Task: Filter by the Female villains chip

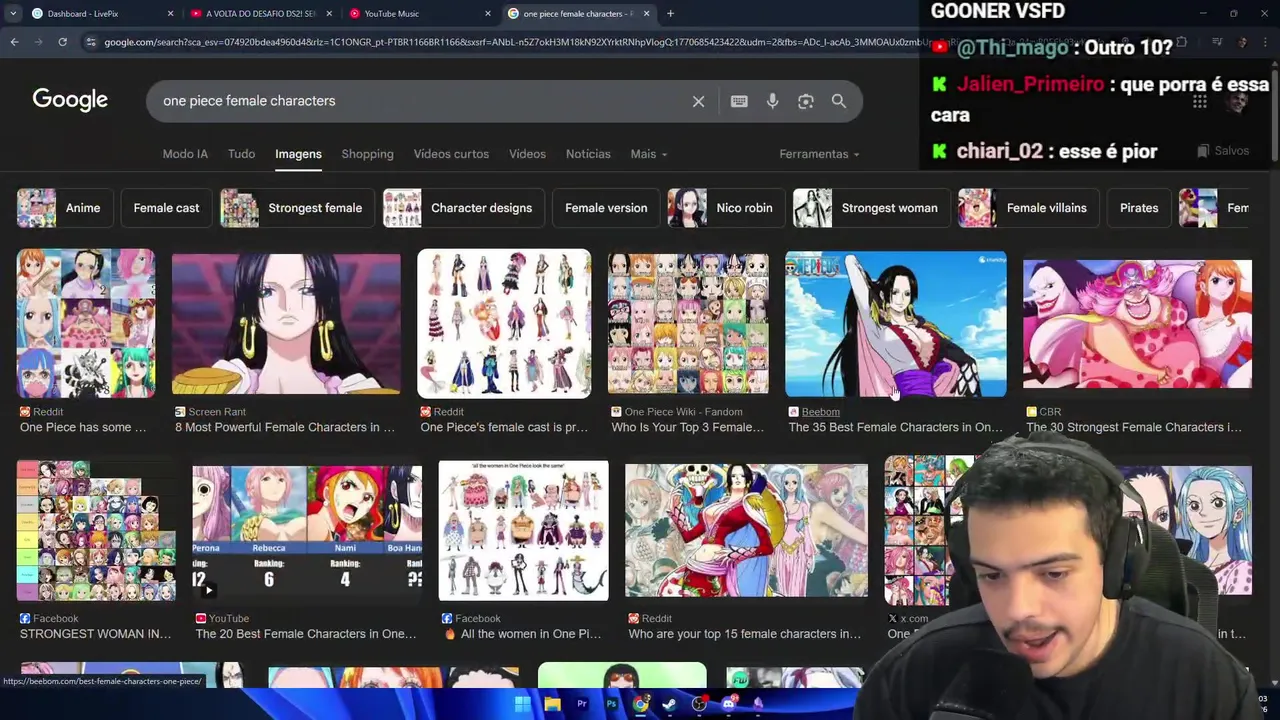Action: (1028, 208)
